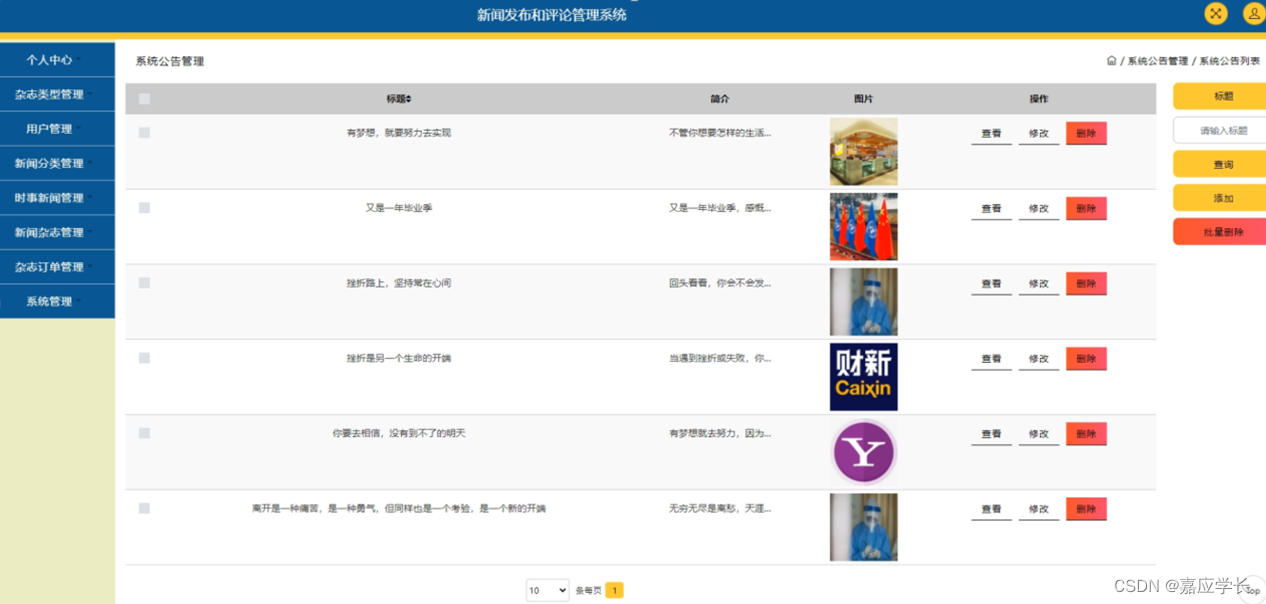Click the home icon in breadcrumb
The image size is (1266, 604).
tap(1111, 61)
